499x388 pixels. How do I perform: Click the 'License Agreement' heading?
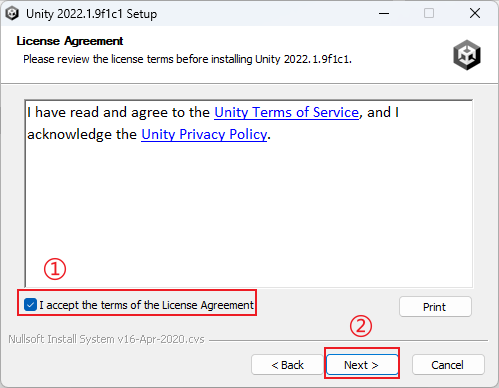(x=70, y=41)
